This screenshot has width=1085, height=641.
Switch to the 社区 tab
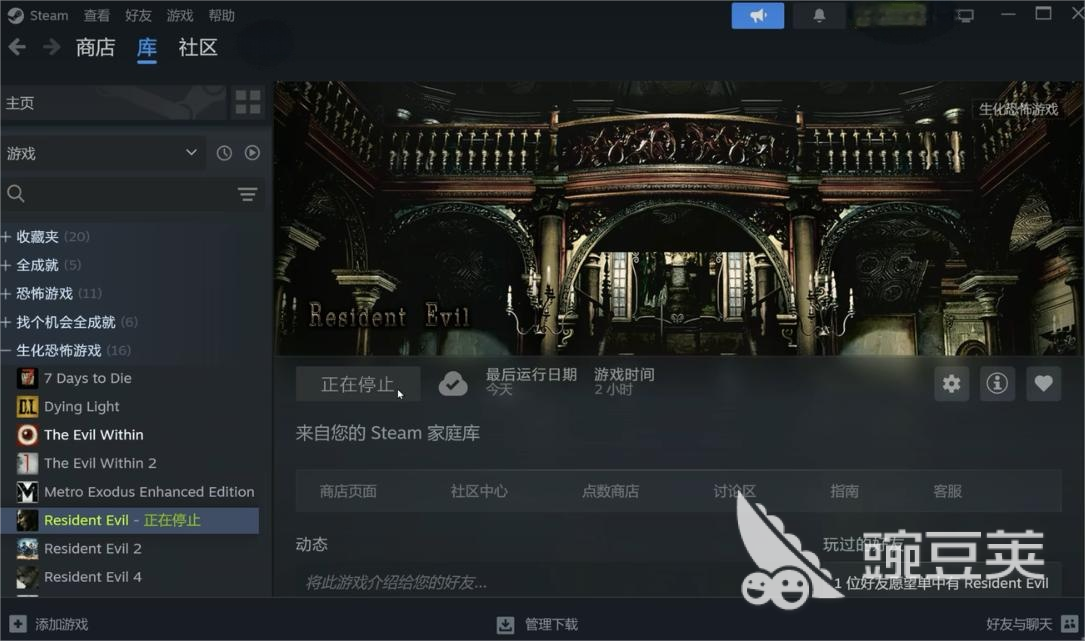click(x=197, y=47)
